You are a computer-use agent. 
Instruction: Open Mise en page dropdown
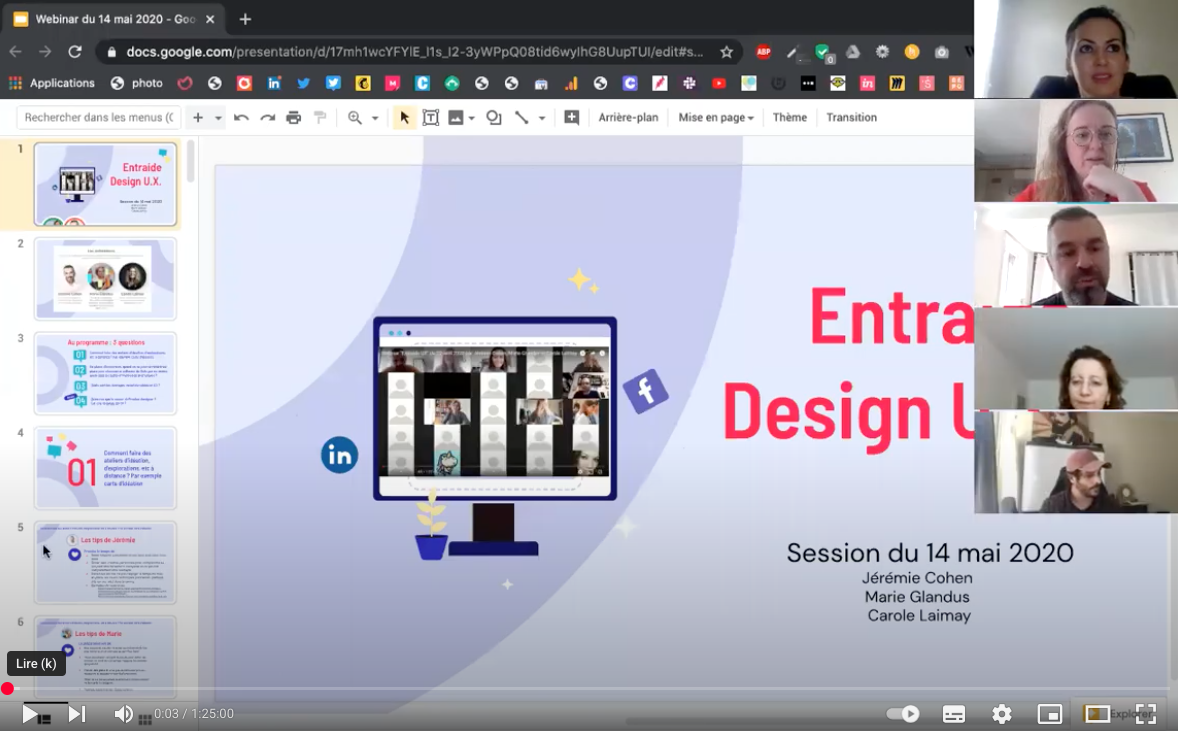(716, 117)
